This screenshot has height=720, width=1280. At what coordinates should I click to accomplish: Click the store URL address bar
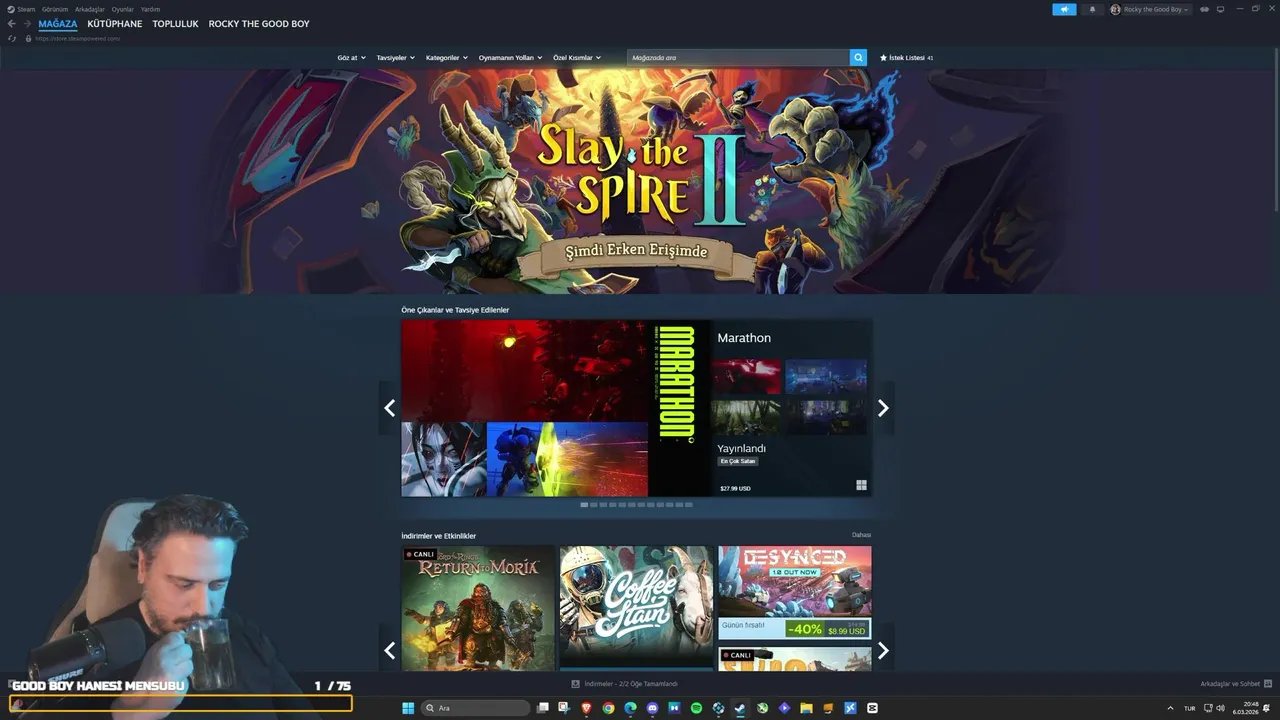tap(78, 39)
